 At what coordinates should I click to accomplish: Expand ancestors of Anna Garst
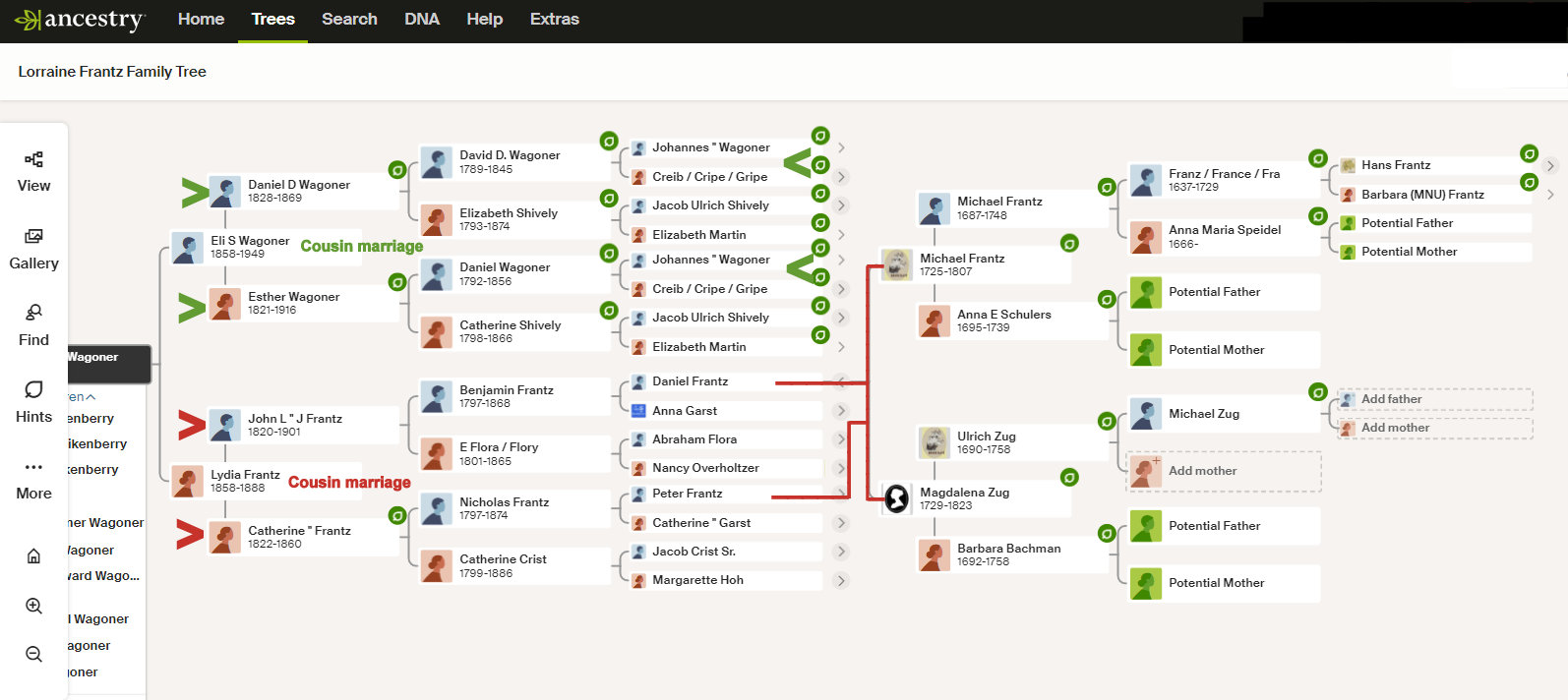coord(841,411)
